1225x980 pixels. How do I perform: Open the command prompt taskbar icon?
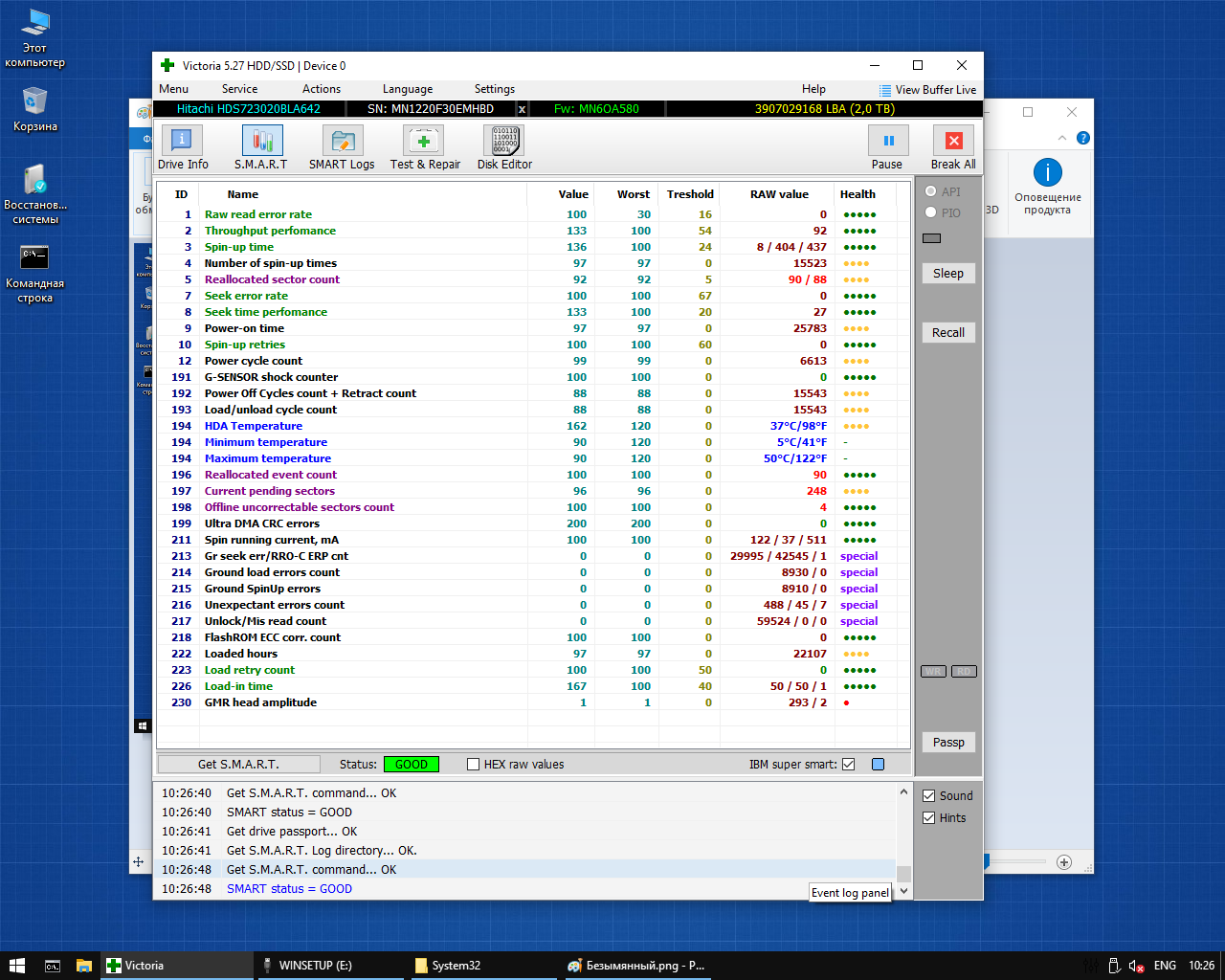point(53,966)
